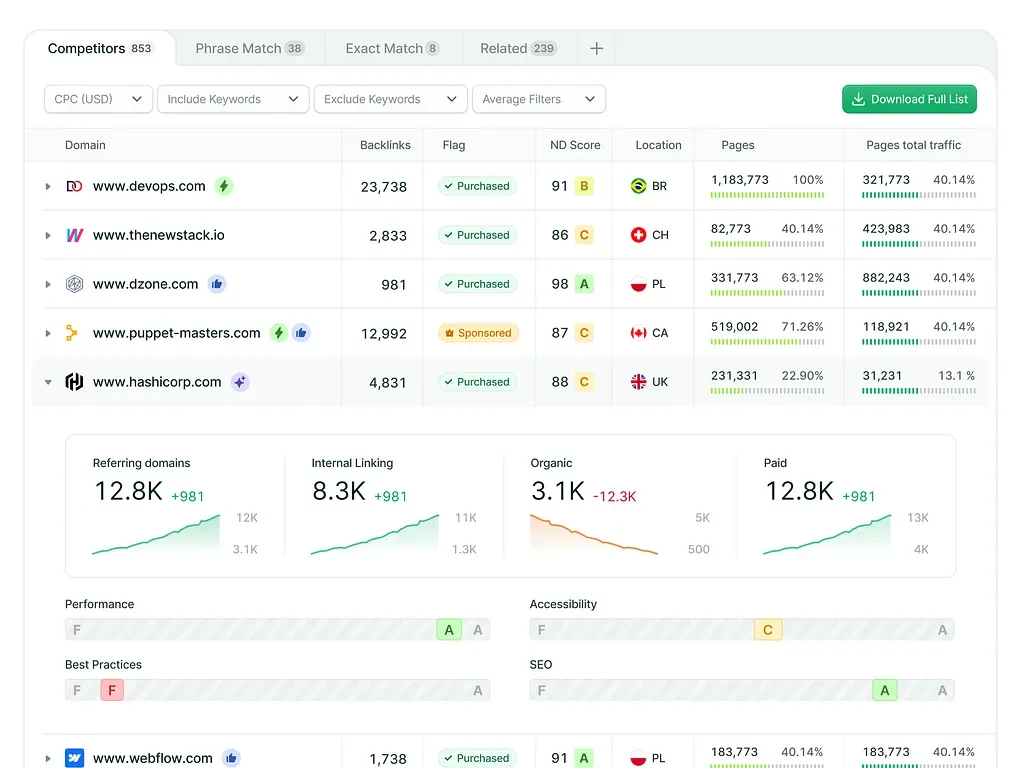Click the Brazil flag in the devops.com row
Viewport: 1024px width, 768px height.
tap(639, 186)
